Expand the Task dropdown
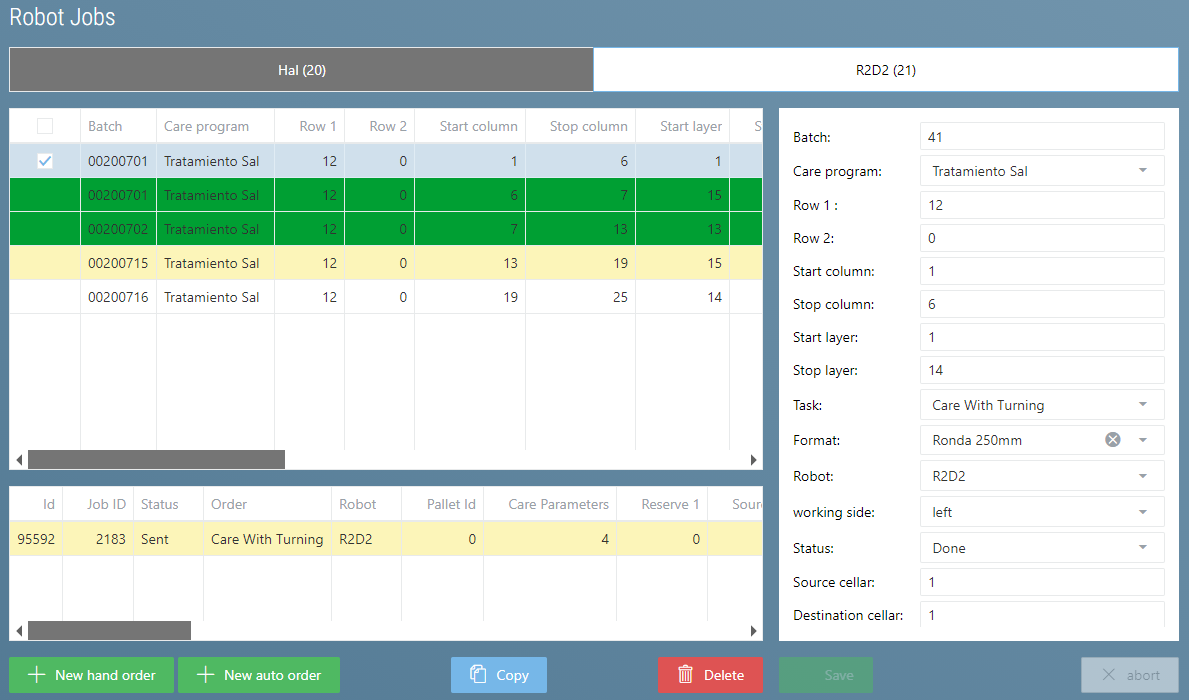 (x=1142, y=405)
